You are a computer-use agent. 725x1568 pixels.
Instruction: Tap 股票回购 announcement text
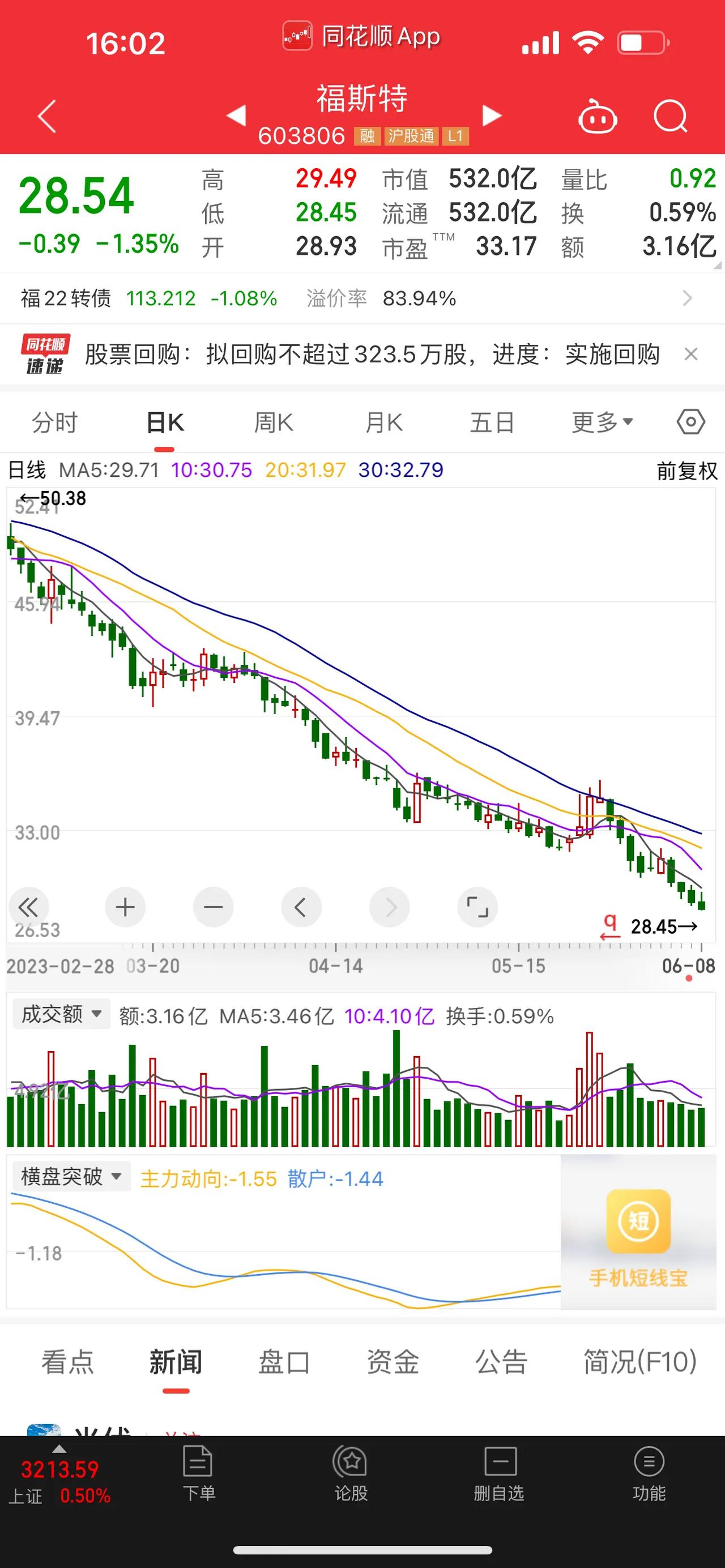click(372, 354)
